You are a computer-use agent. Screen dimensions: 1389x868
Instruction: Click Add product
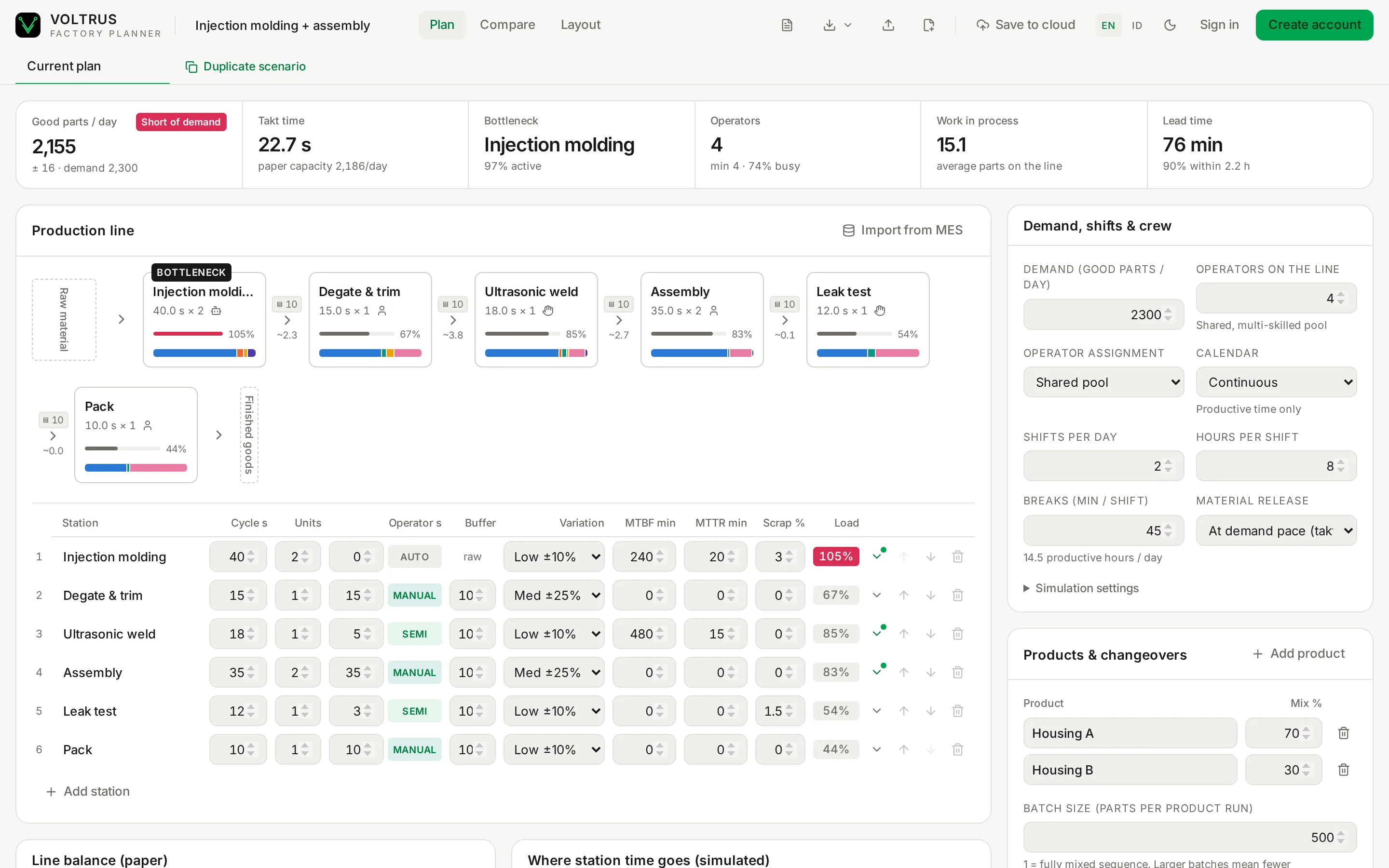pos(1299,654)
